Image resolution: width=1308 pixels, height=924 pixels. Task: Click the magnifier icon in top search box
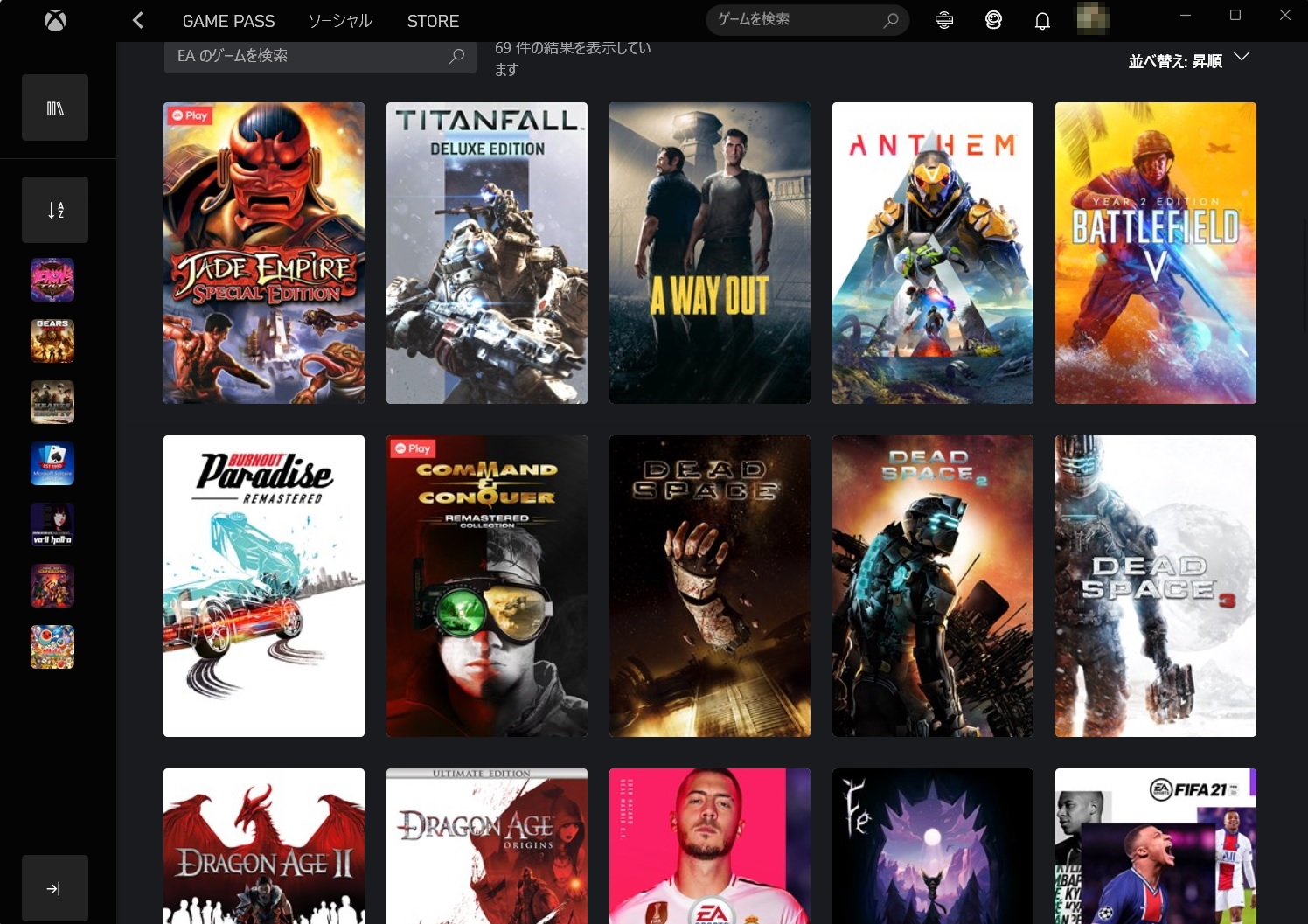point(891,20)
